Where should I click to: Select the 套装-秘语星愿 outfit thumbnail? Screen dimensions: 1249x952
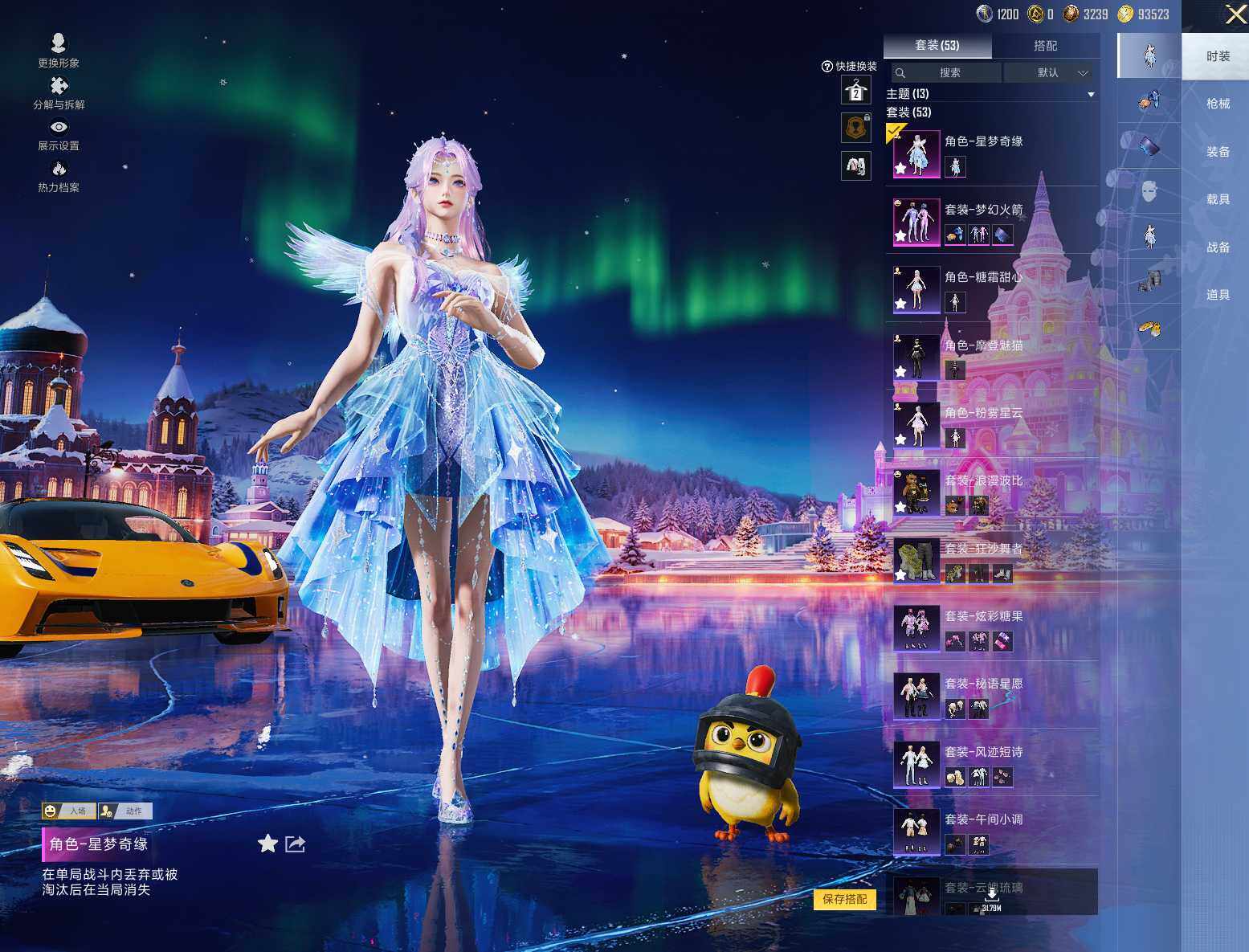coord(916,697)
